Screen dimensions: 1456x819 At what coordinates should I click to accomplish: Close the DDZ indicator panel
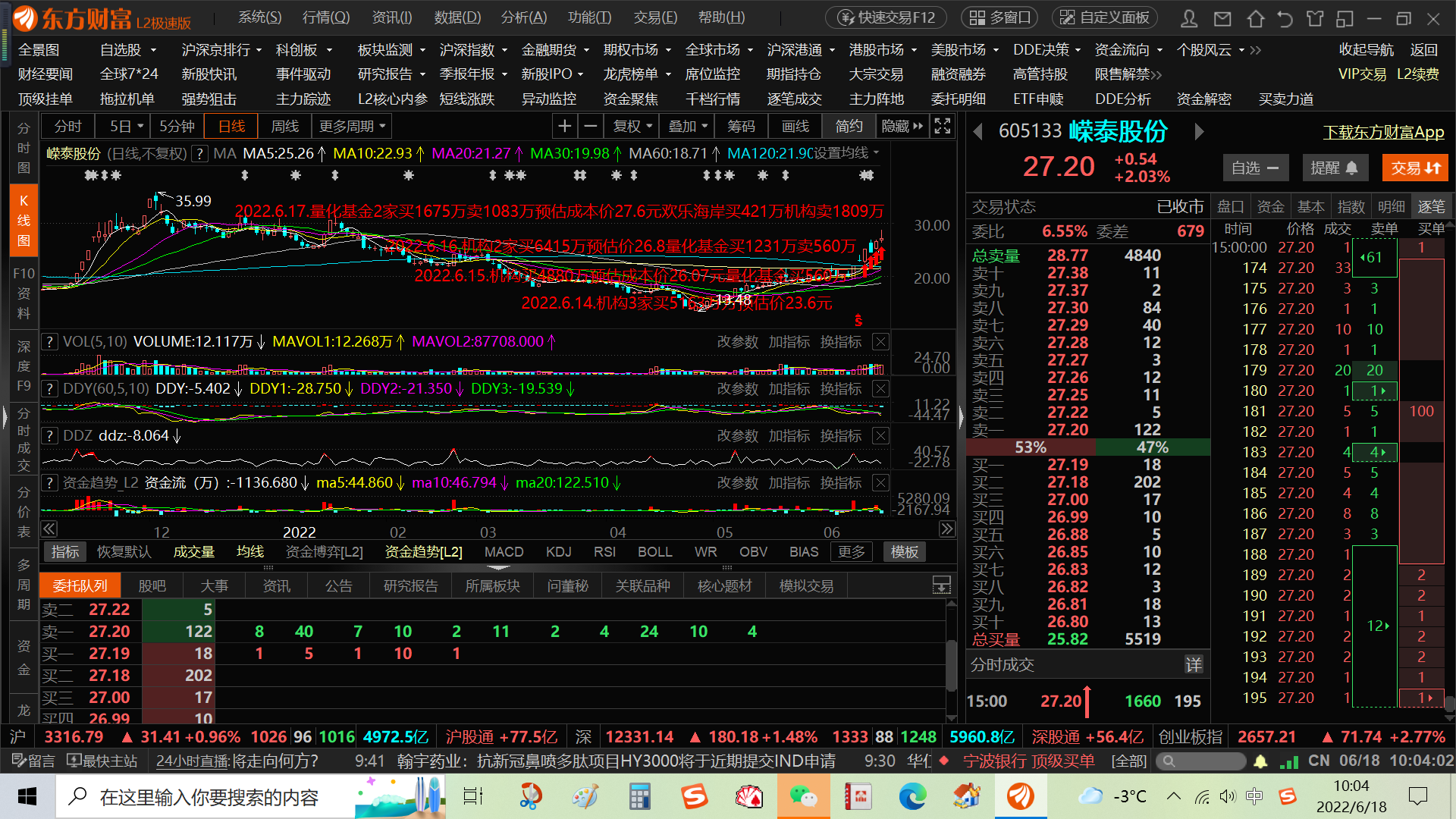pos(880,436)
